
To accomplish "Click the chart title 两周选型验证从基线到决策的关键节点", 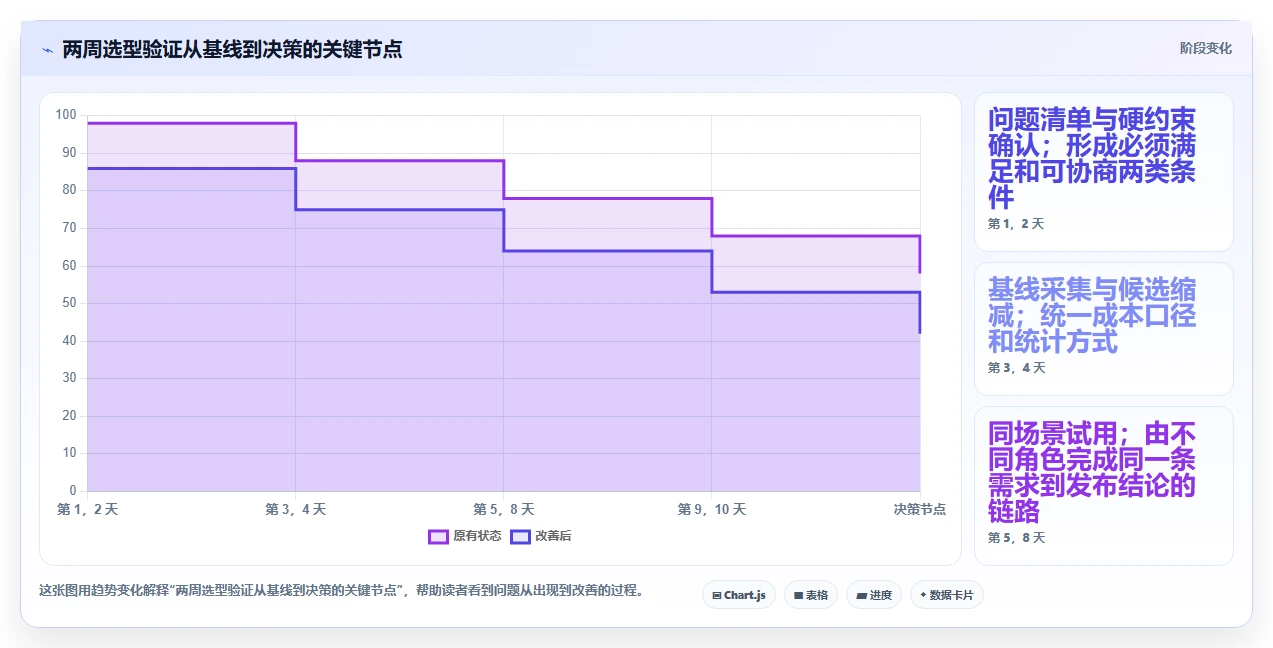I will coord(232,49).
